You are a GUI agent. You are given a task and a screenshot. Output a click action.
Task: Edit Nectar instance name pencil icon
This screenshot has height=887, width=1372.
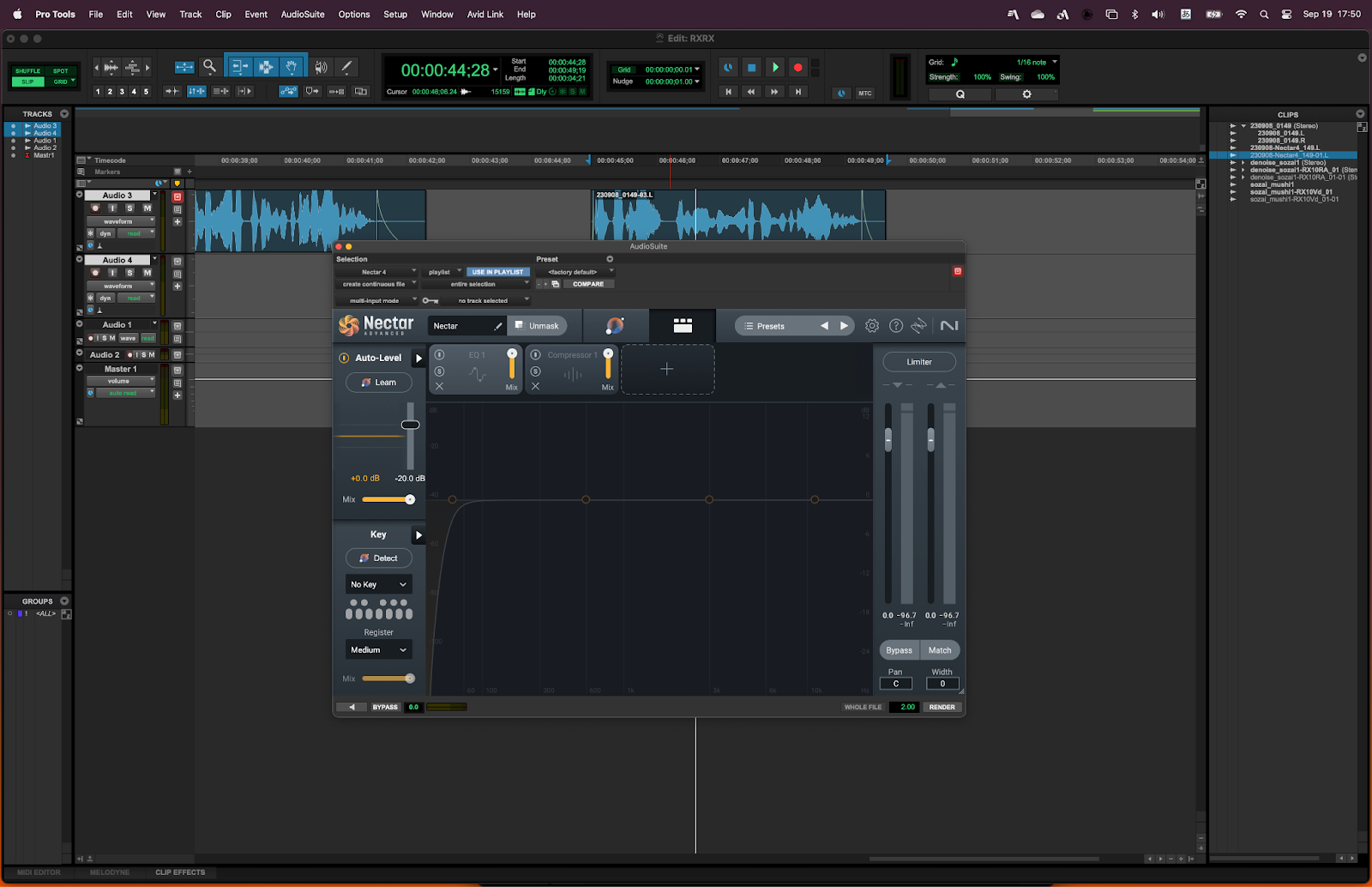click(x=497, y=326)
